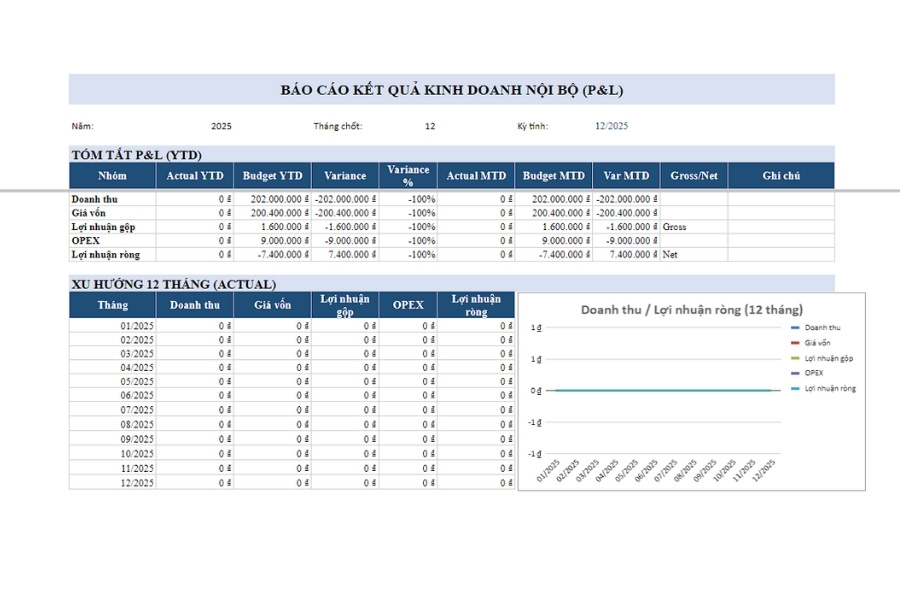The height and width of the screenshot is (600, 900).
Task: Click the 'Gross/Net' column header
Action: click(694, 176)
